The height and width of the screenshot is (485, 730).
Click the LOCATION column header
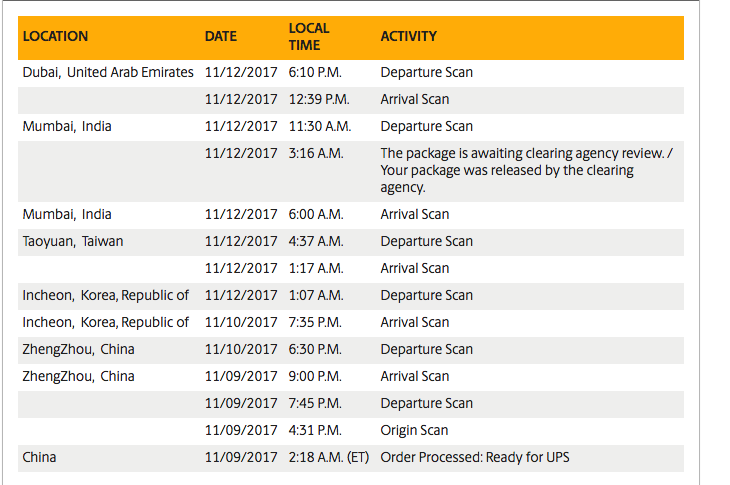(55, 36)
